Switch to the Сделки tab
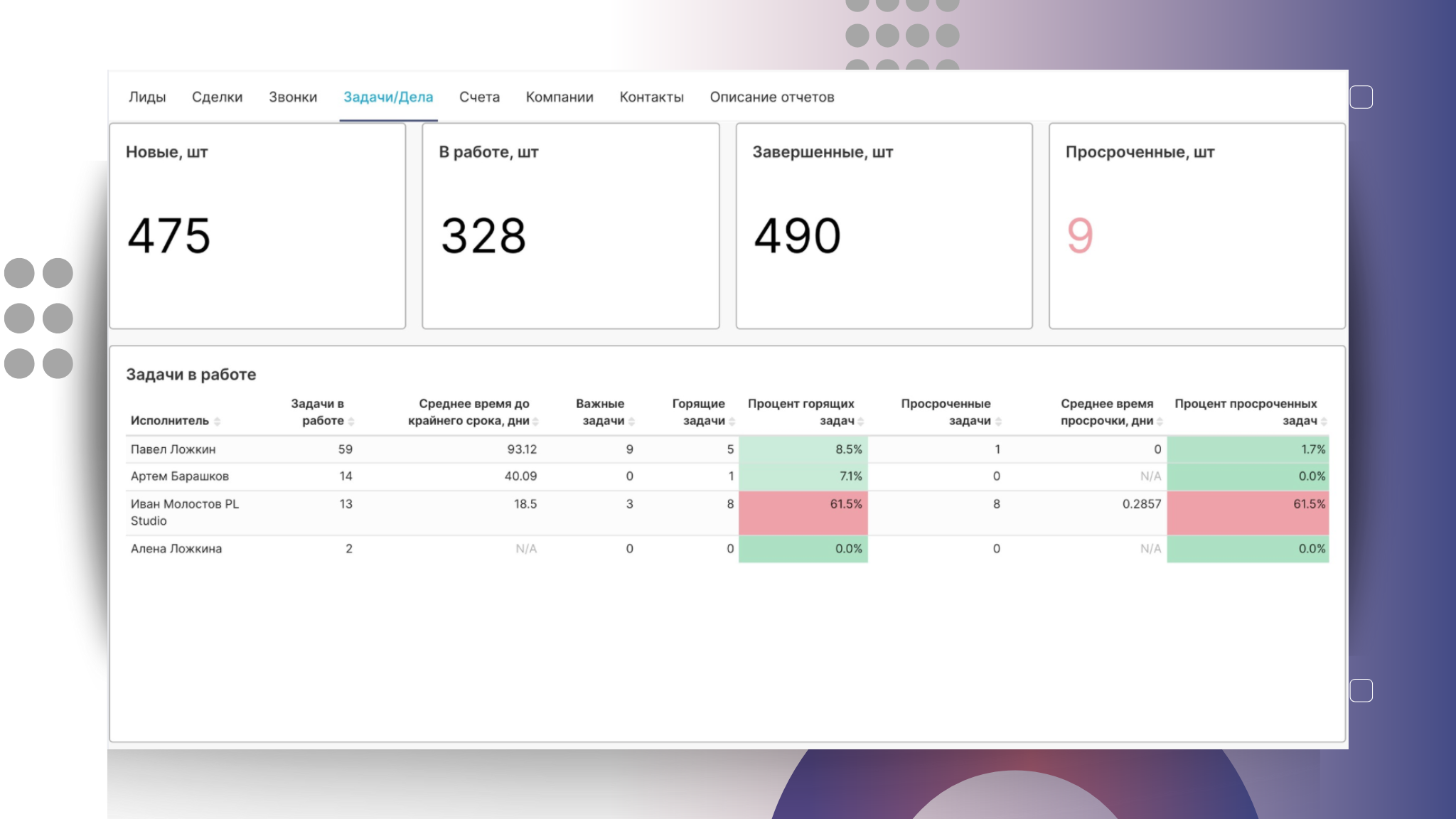 pyautogui.click(x=217, y=97)
